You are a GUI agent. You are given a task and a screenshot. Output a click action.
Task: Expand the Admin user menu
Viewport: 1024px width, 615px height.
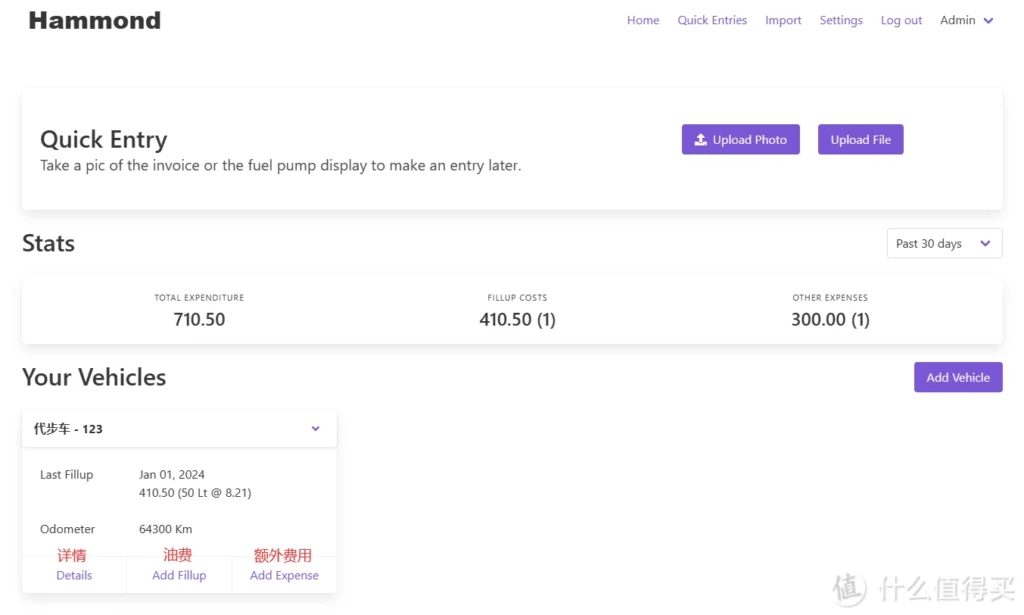(967, 20)
